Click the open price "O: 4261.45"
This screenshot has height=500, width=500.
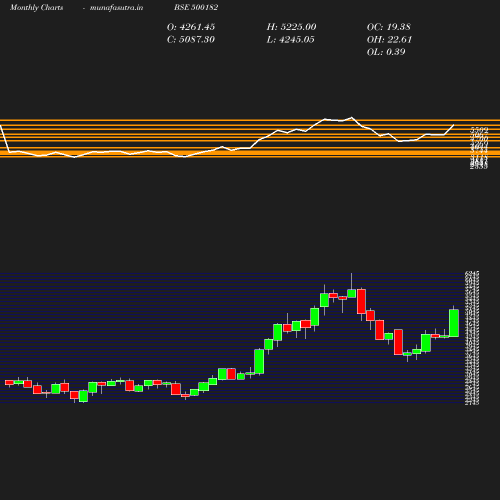click(x=191, y=27)
